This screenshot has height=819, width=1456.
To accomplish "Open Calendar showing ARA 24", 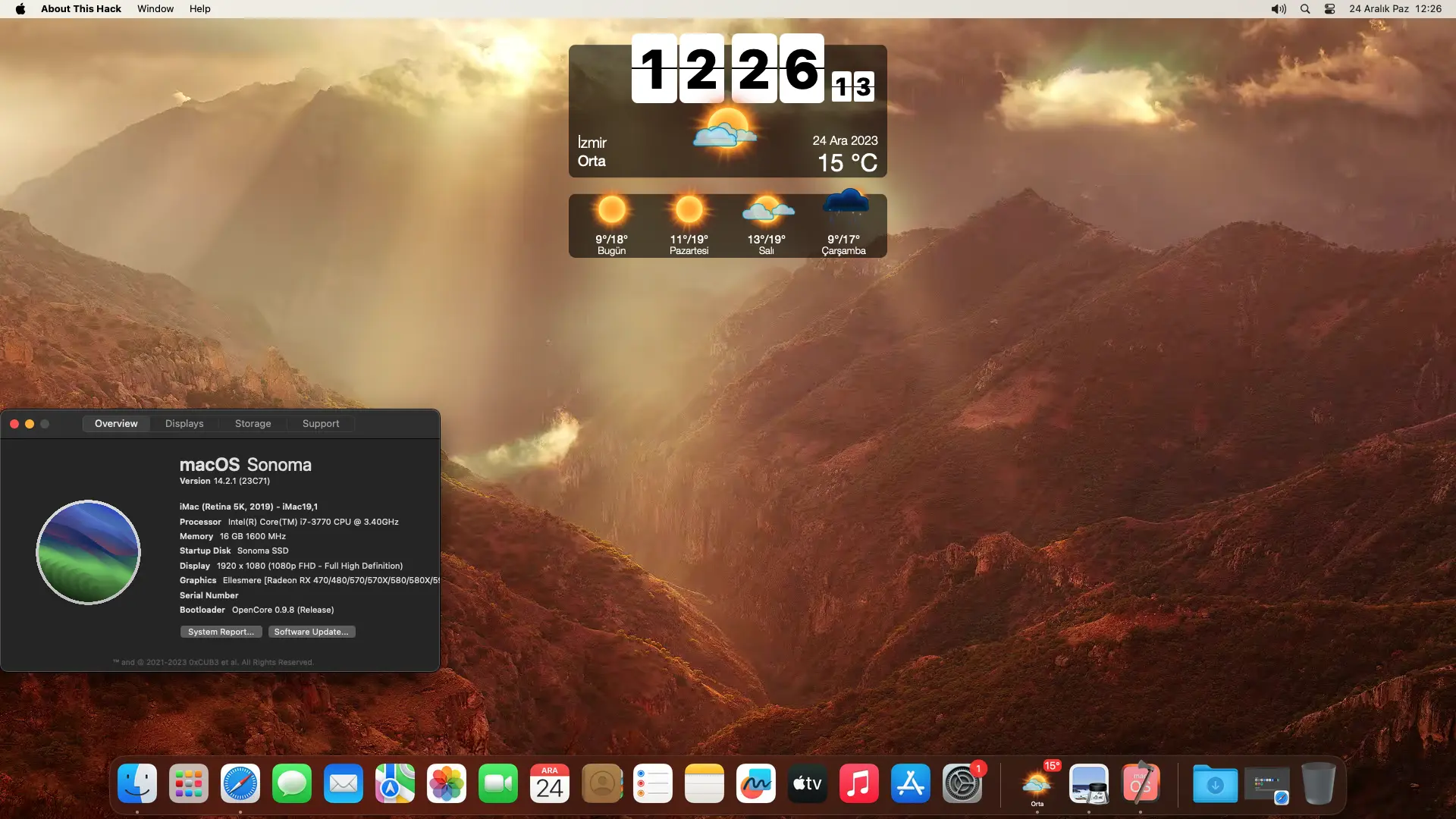I will click(x=550, y=783).
